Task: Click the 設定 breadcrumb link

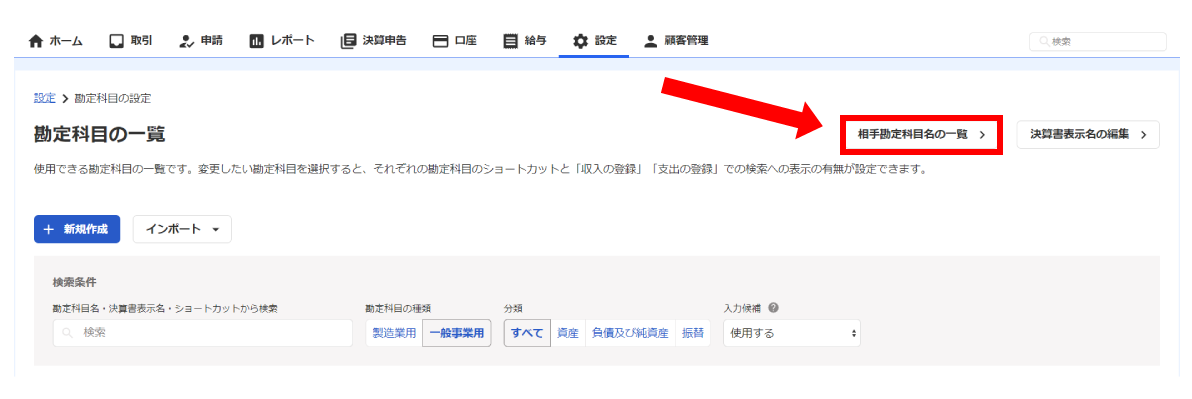Action: 45,98
